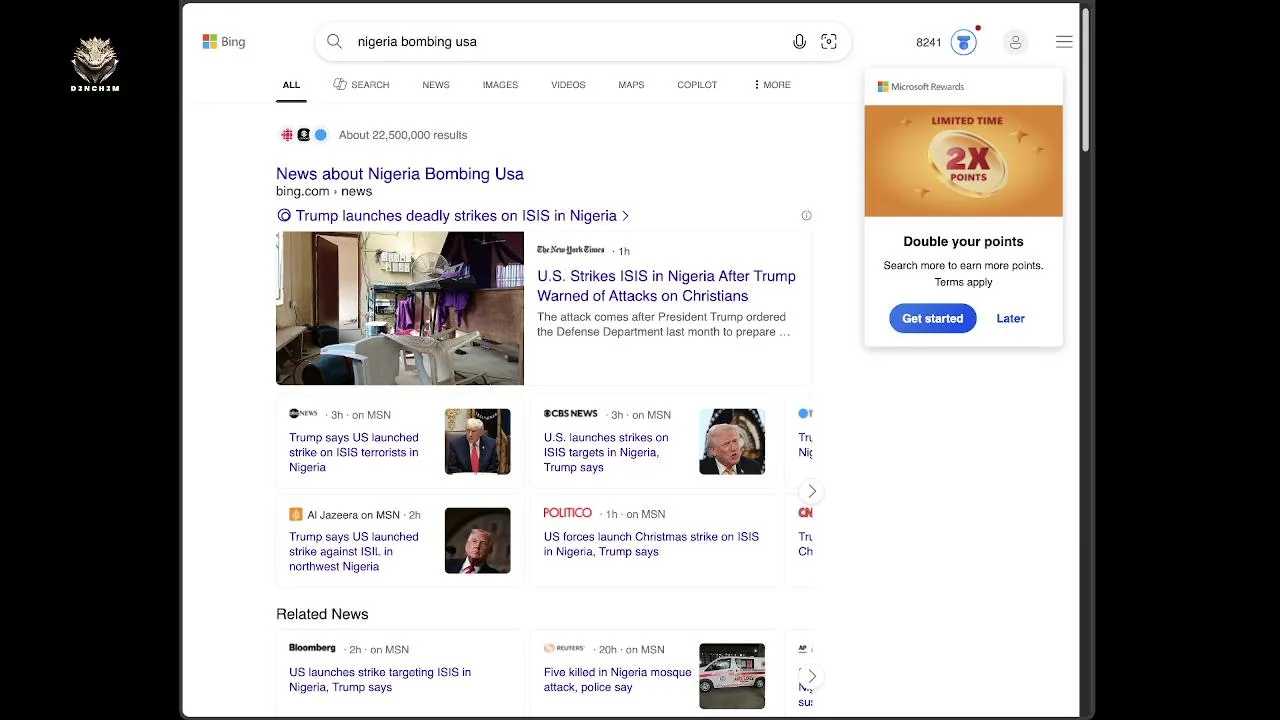Viewport: 1280px width, 720px height.
Task: Click Trump thumbnail in ABC News card
Action: pyautogui.click(x=477, y=441)
